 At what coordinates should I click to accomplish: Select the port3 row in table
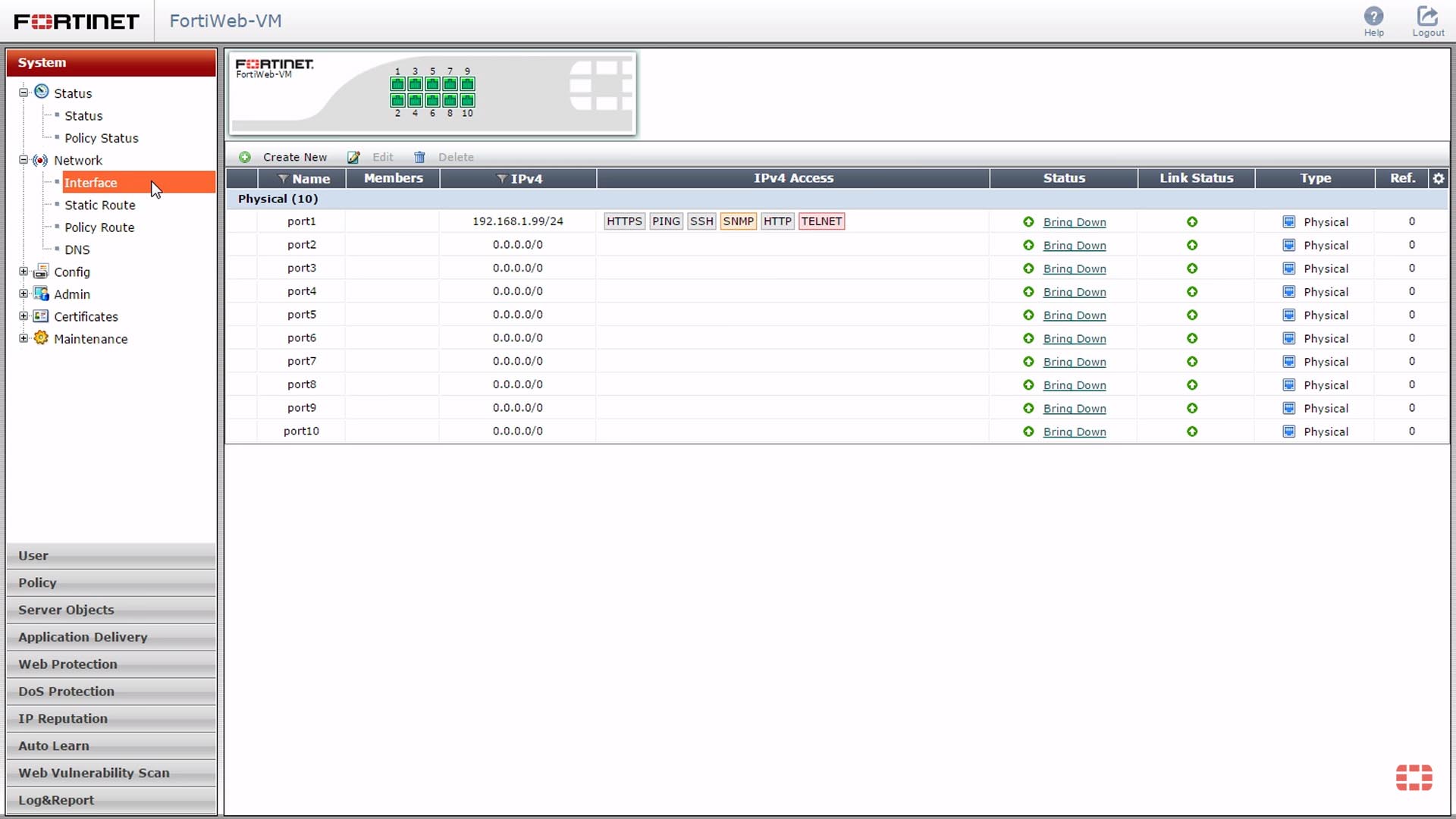(301, 268)
